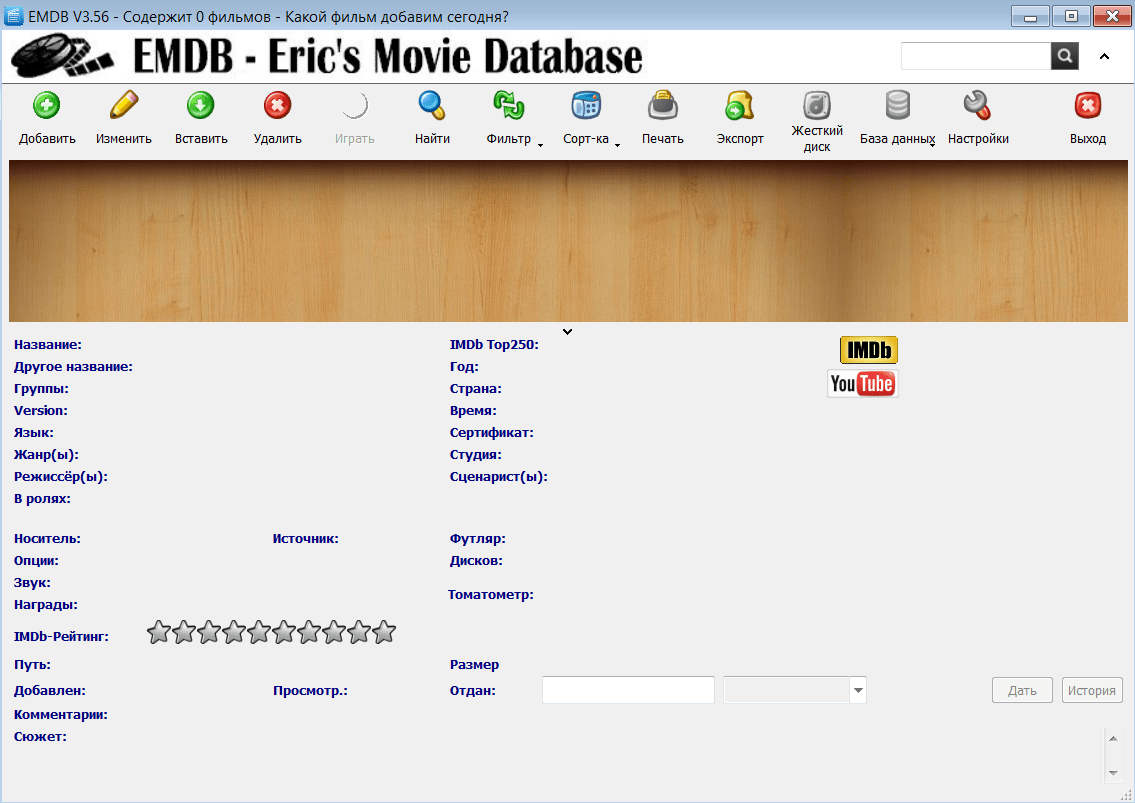Click the Добавить (add movie) icon
This screenshot has width=1135, height=803.
point(46,106)
